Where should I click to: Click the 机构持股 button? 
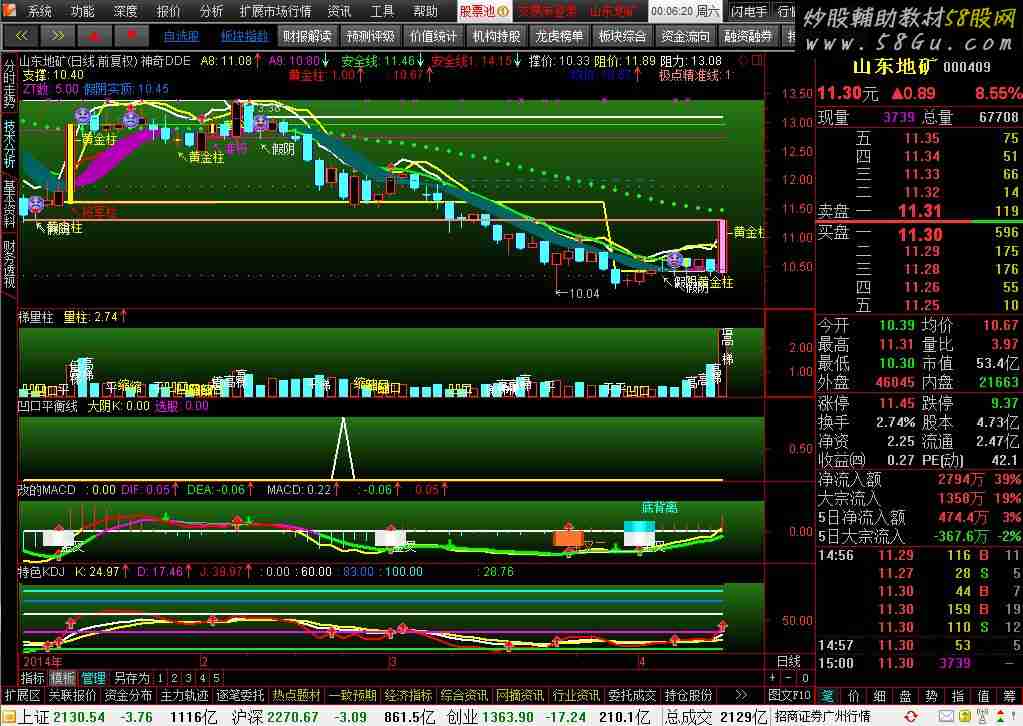click(496, 36)
